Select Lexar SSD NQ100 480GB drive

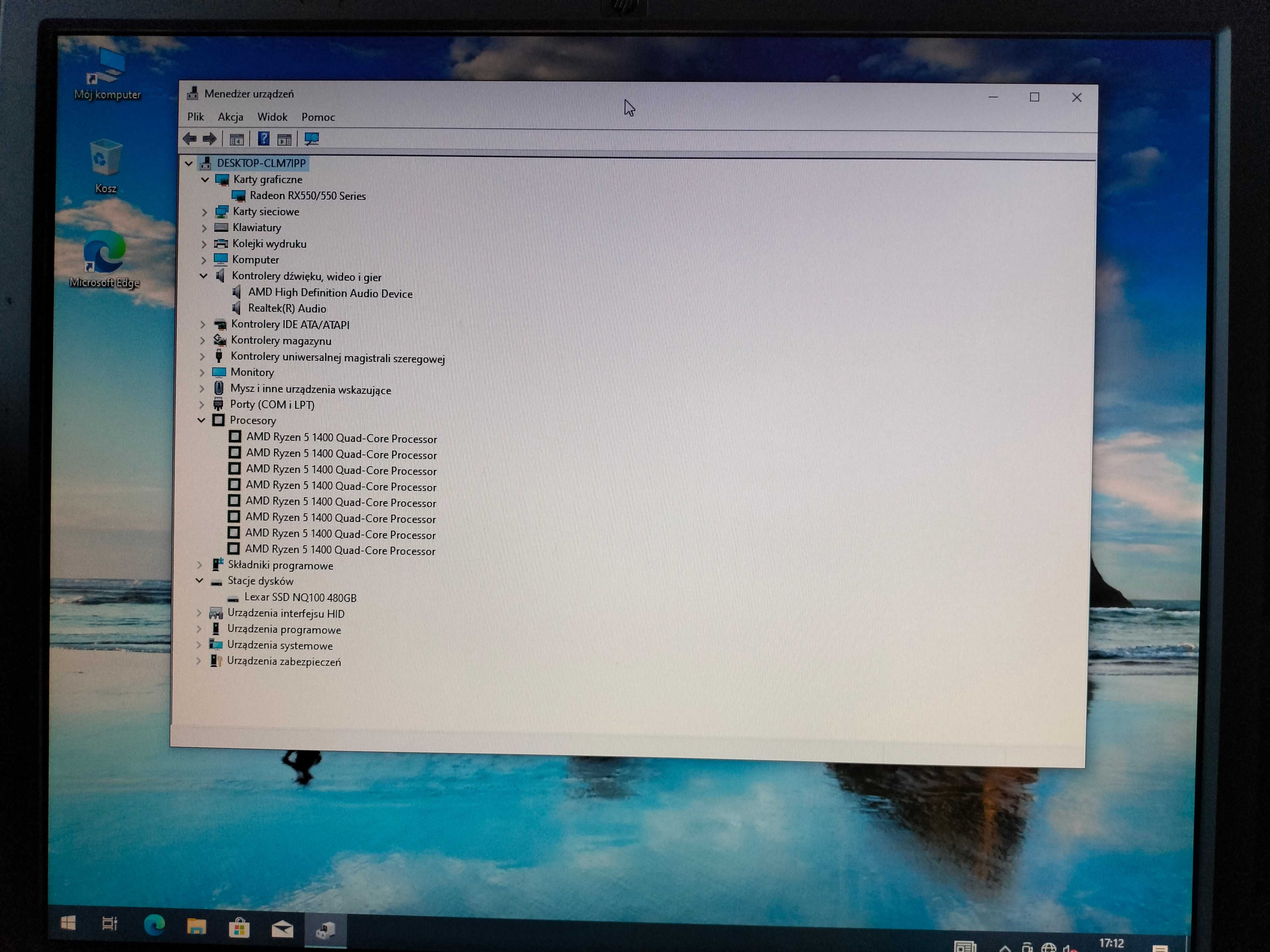(x=300, y=597)
